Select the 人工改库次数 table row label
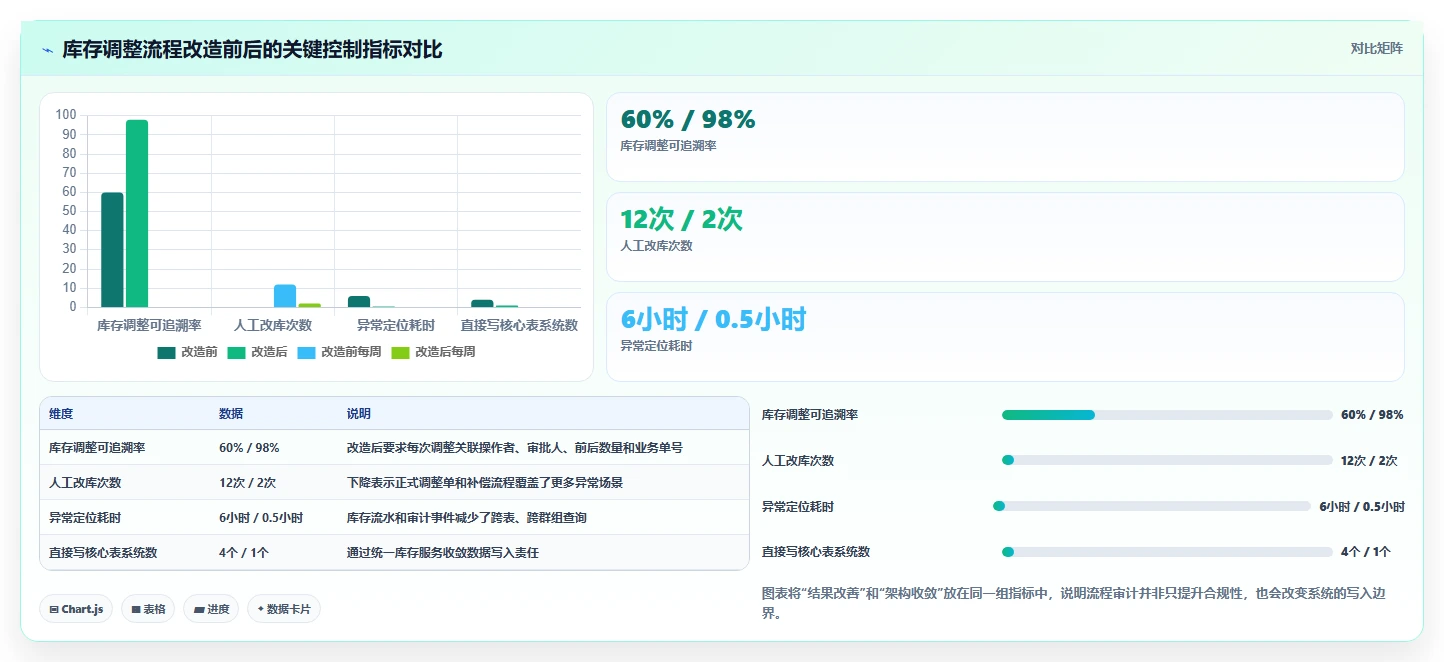Viewport: 1444px width, 662px height. click(x=85, y=482)
